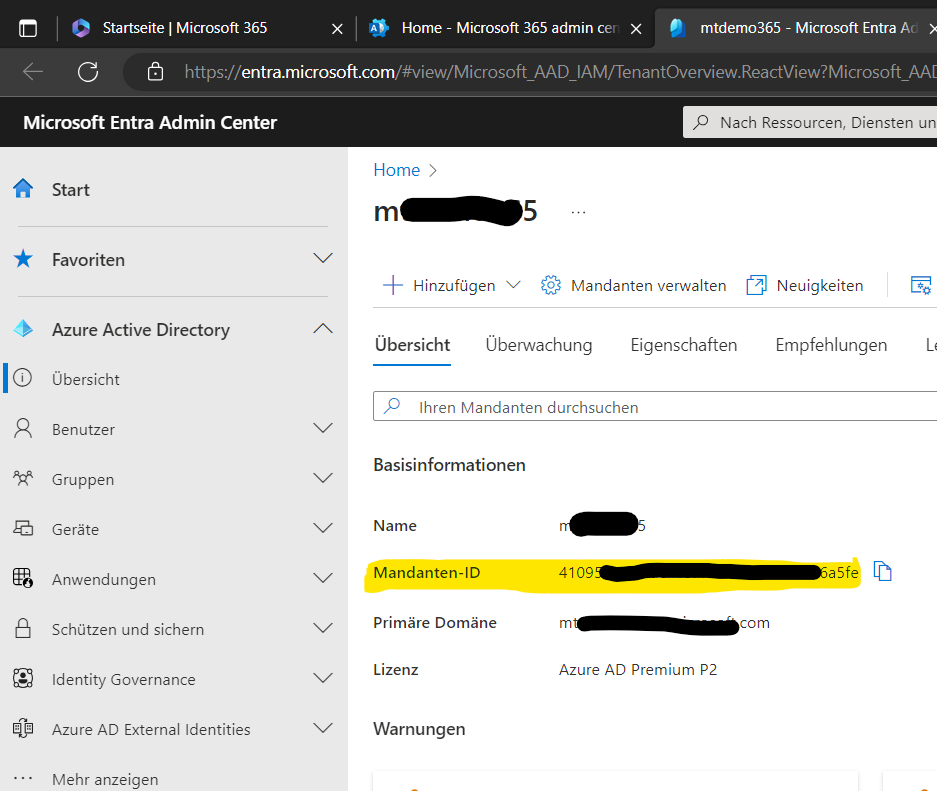Click the browser reload page icon
The image size is (937, 791).
click(x=88, y=71)
